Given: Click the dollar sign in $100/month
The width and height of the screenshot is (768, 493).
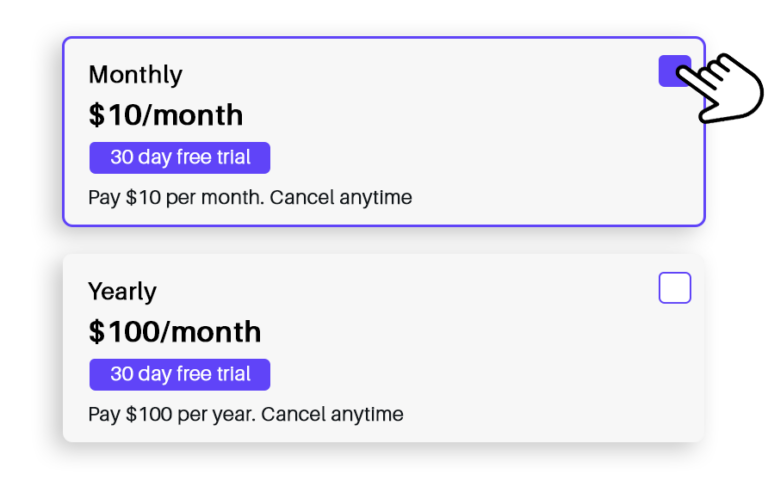Looking at the screenshot, I should [96, 332].
